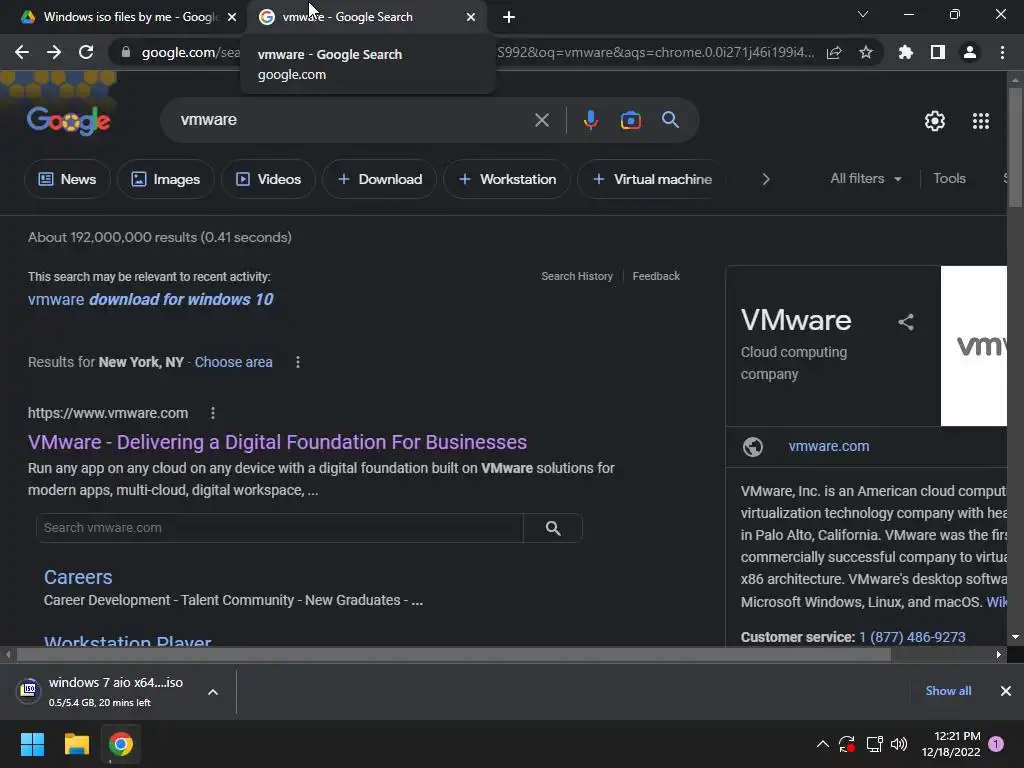Show more search filter chips arrow

tap(766, 179)
